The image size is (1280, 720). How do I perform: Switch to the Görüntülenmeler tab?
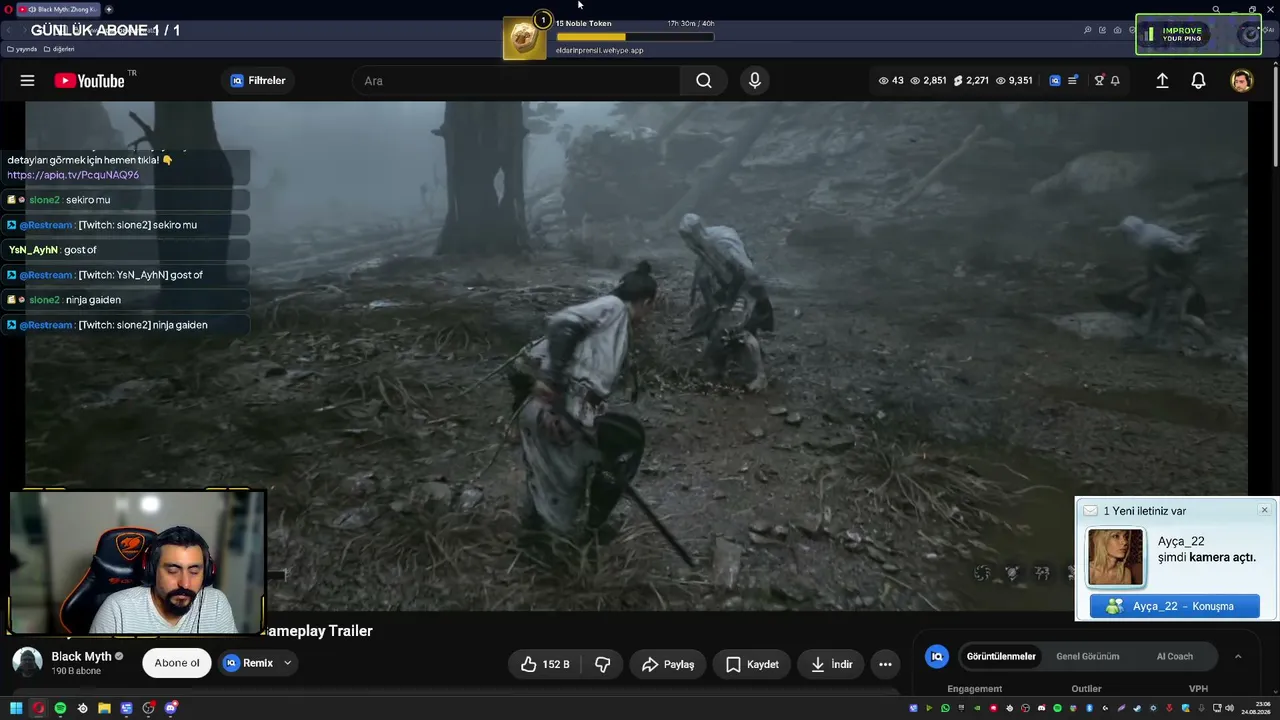pyautogui.click(x=1001, y=657)
